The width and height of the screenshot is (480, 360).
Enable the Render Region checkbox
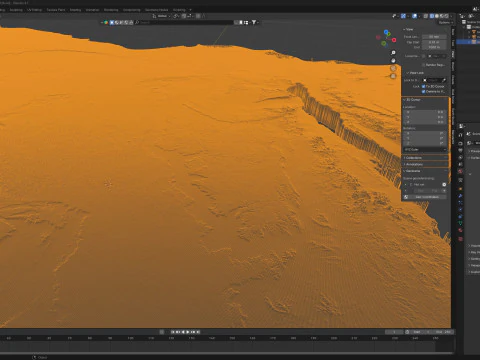pyautogui.click(x=424, y=65)
